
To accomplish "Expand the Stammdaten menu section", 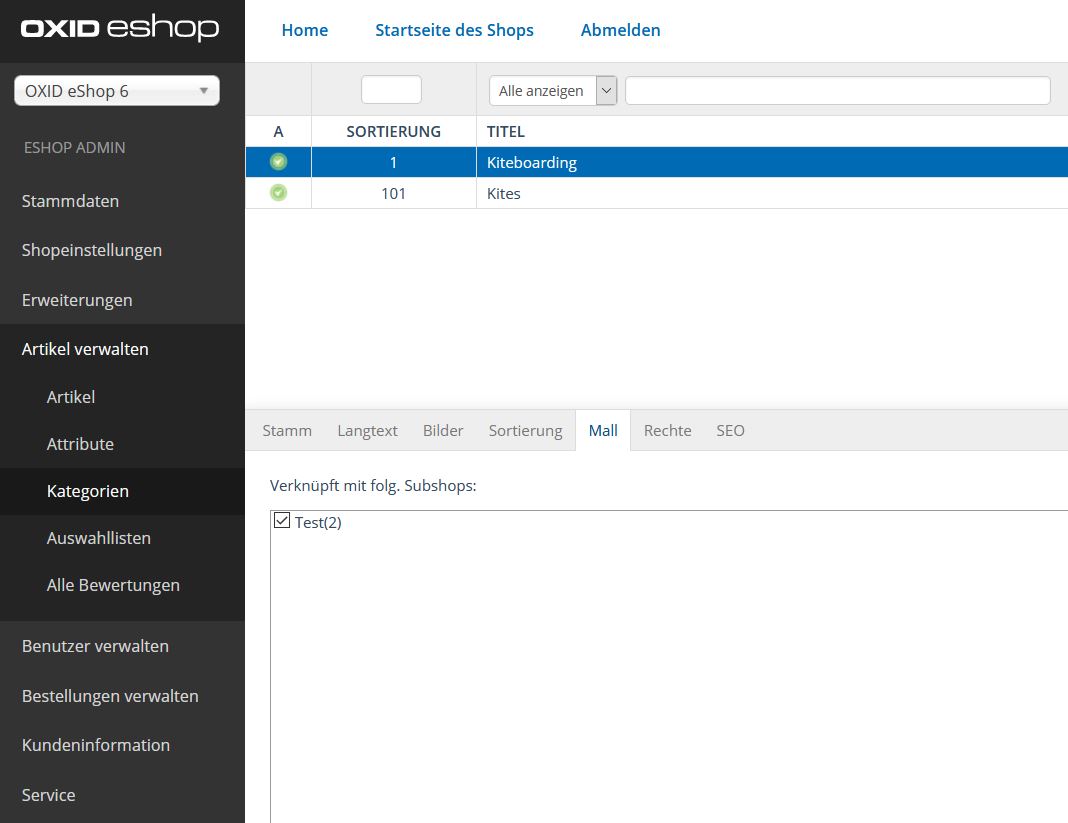I will click(70, 201).
